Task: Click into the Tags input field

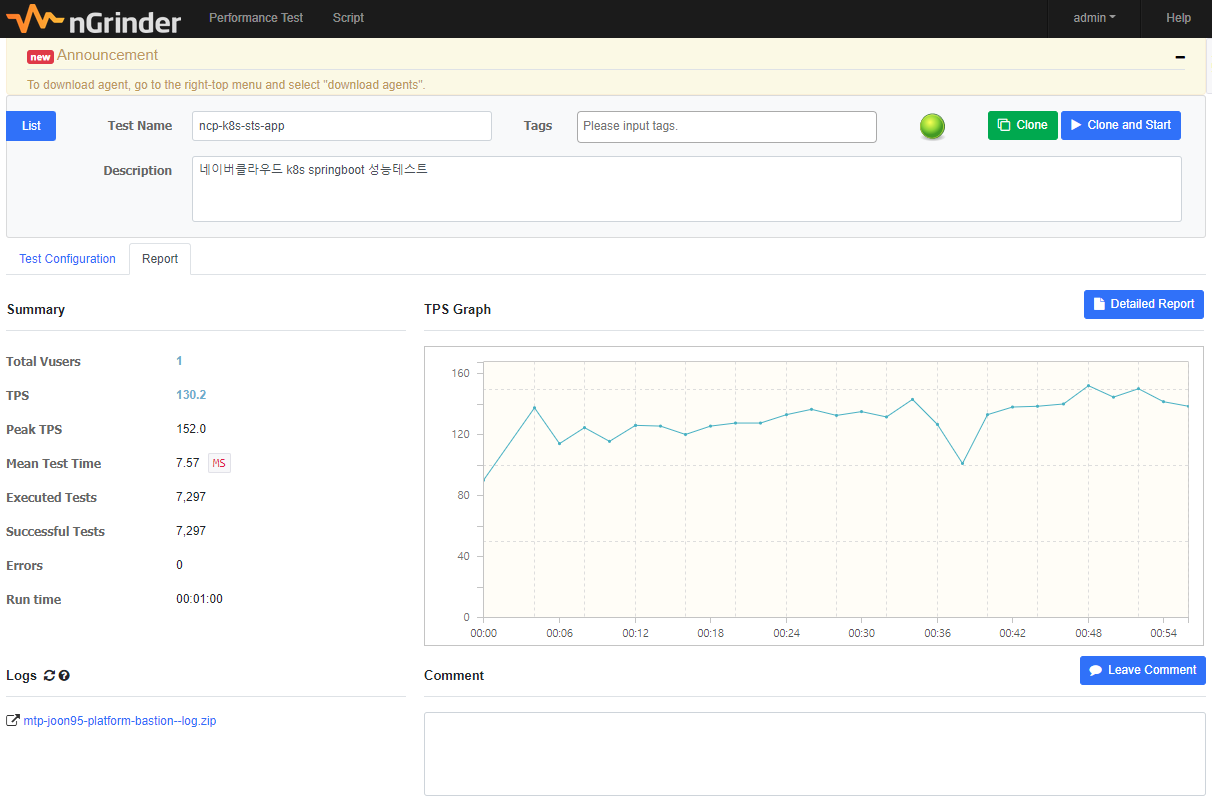Action: pos(727,127)
